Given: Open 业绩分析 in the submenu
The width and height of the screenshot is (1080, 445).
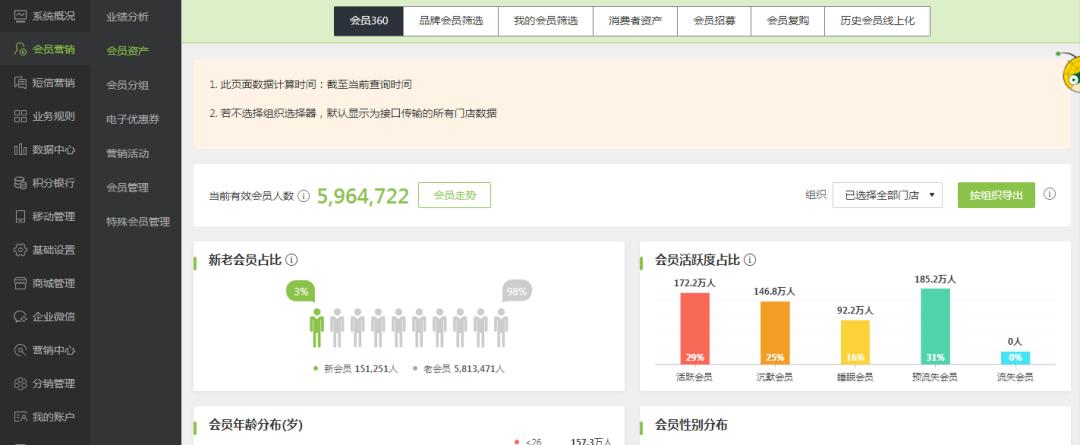Looking at the screenshot, I should [127, 17].
